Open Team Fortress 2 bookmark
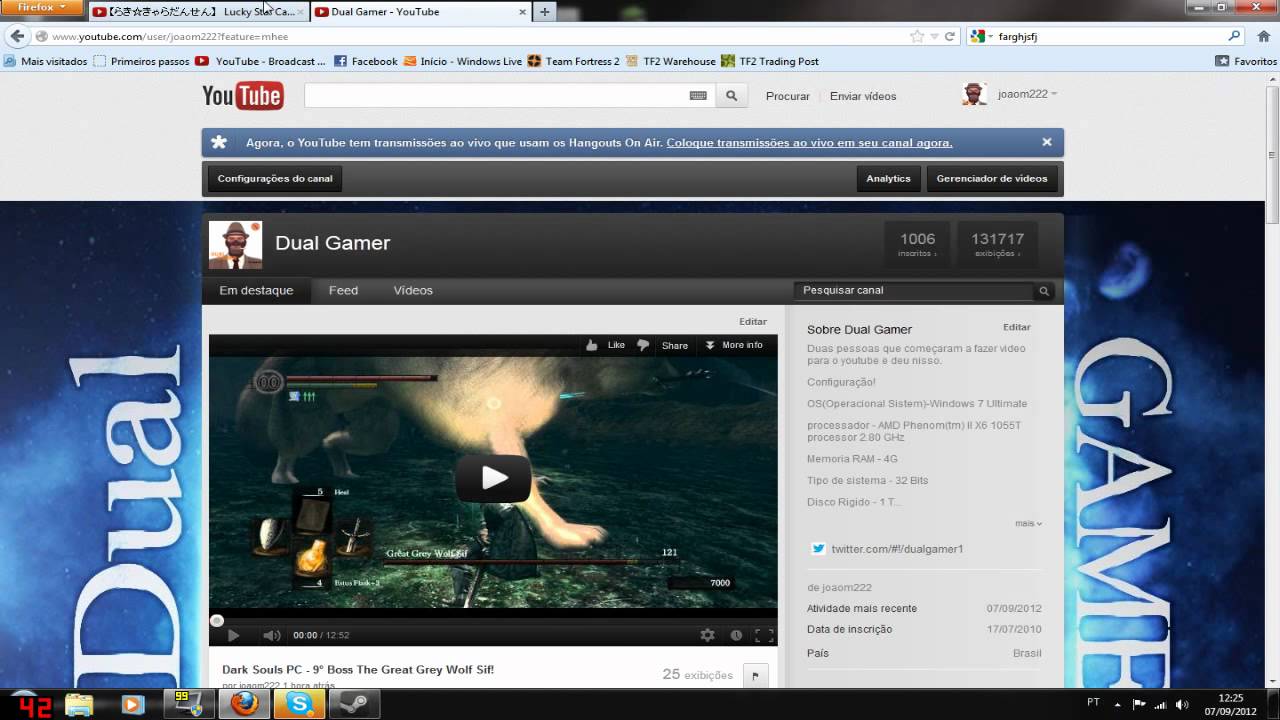This screenshot has height=720, width=1280. coord(574,61)
